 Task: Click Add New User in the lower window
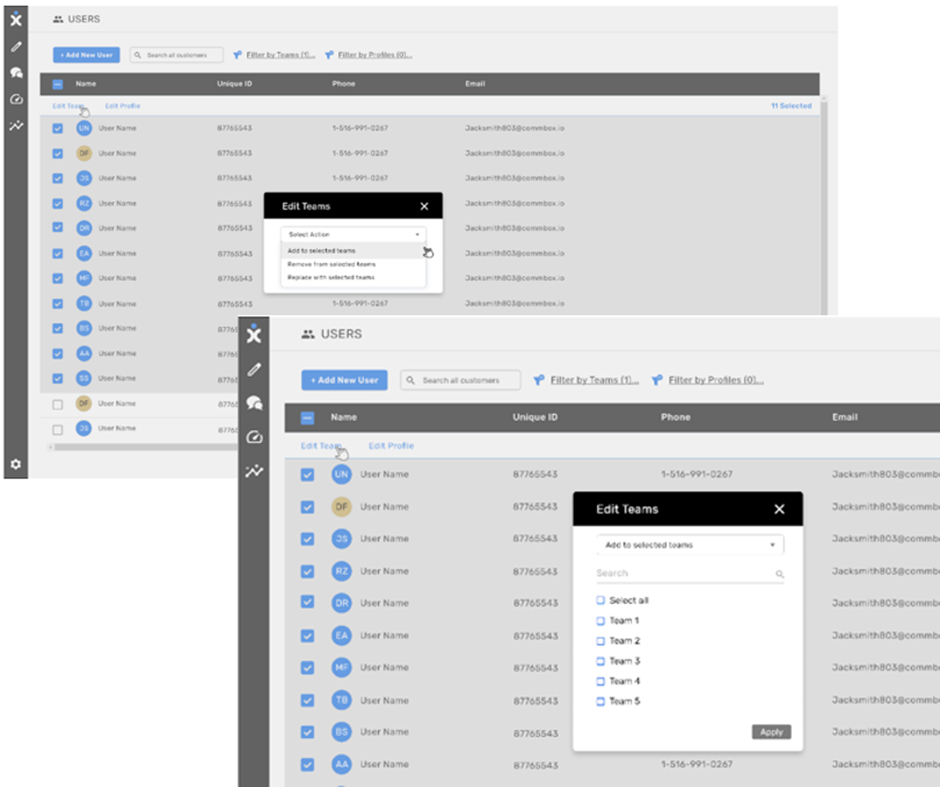[344, 380]
